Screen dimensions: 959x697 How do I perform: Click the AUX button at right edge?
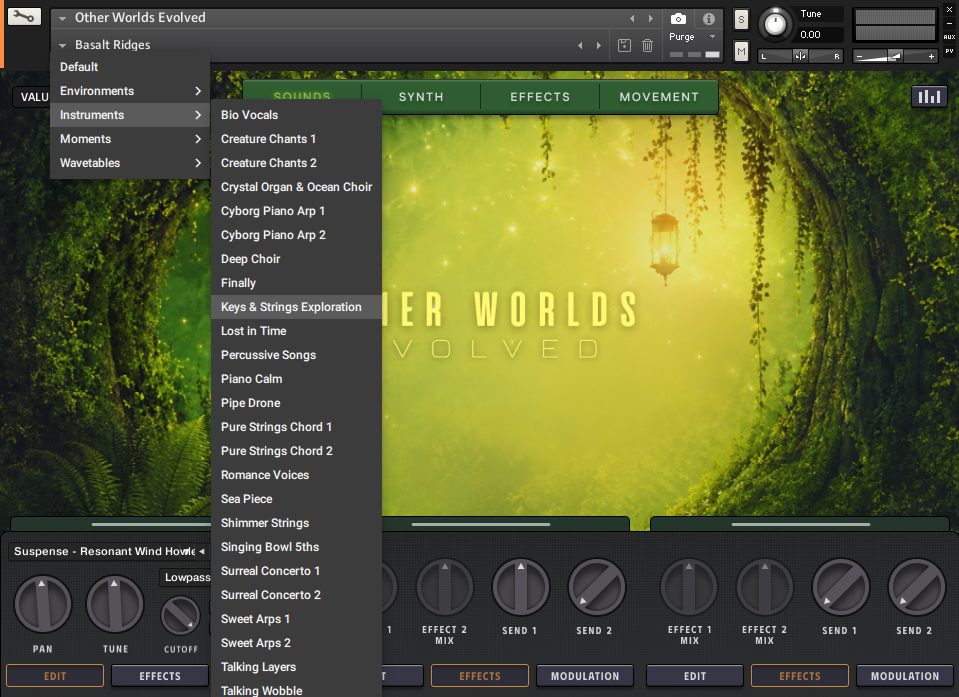click(x=949, y=37)
